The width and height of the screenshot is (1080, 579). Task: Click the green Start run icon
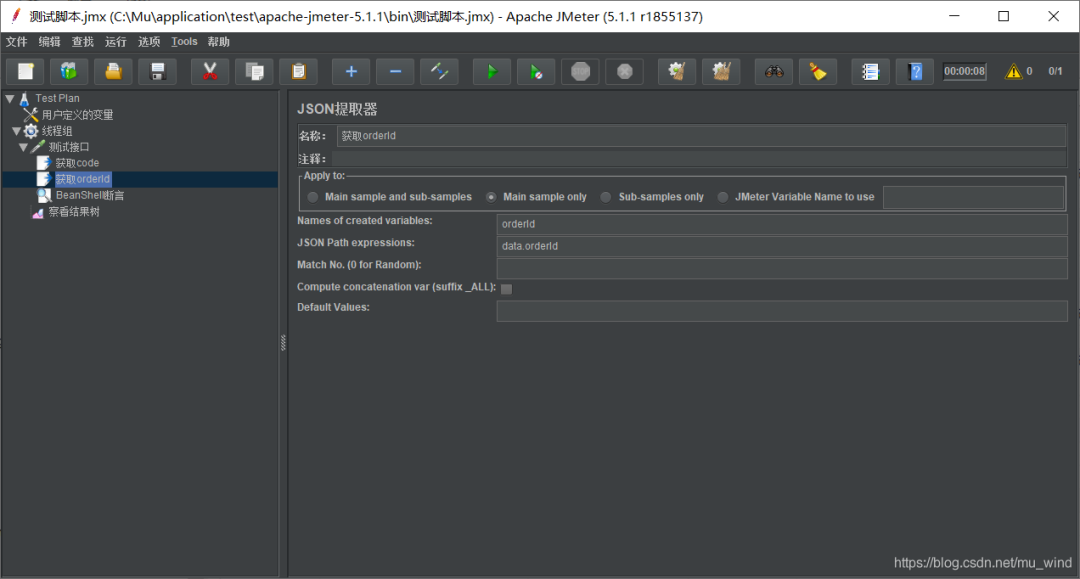coord(491,71)
